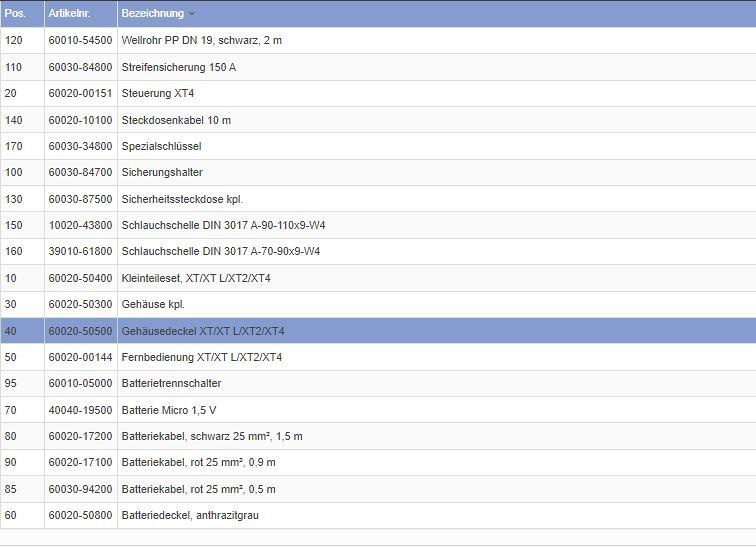The height and width of the screenshot is (547, 756).
Task: Choose the Kleinteileset row
Action: [x=195, y=278]
